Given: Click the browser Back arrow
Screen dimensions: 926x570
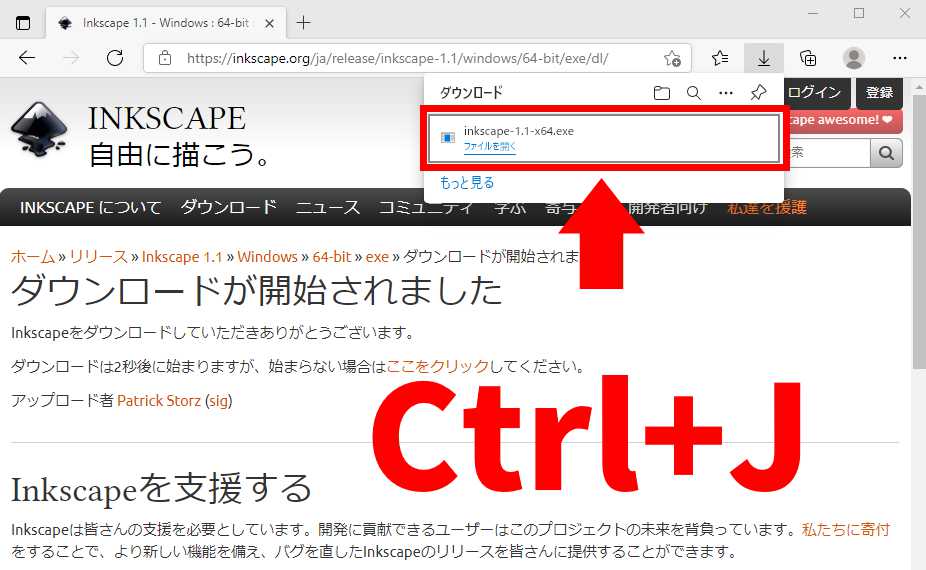Looking at the screenshot, I should [x=27, y=58].
